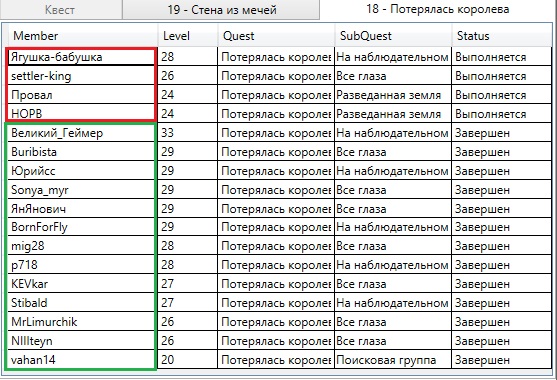Select member Ягушка-бабушка
Viewport: 557px width, 380px height.
82,57
